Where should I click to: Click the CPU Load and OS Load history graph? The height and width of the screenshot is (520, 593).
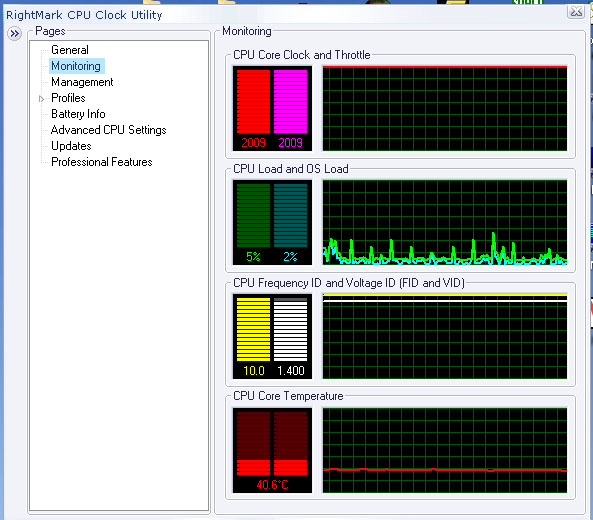tap(445, 222)
